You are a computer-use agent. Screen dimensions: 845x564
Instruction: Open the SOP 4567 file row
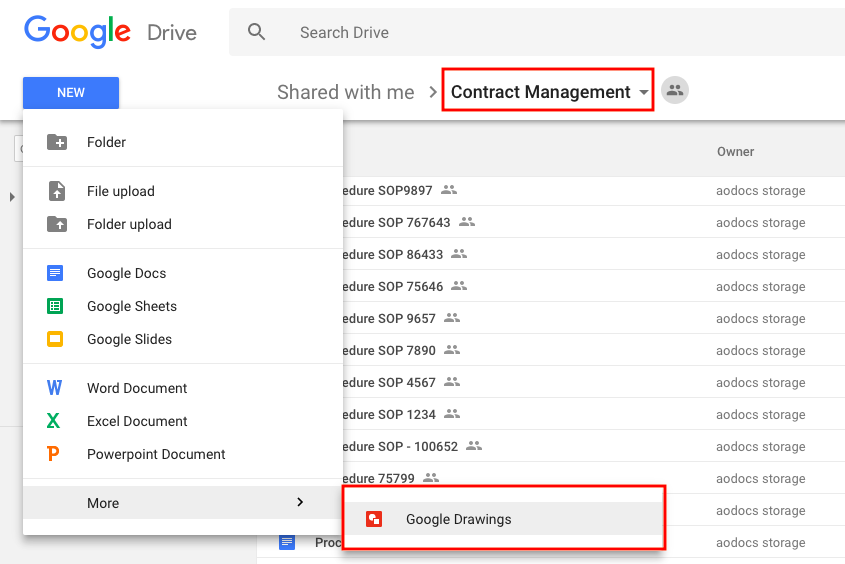594,382
